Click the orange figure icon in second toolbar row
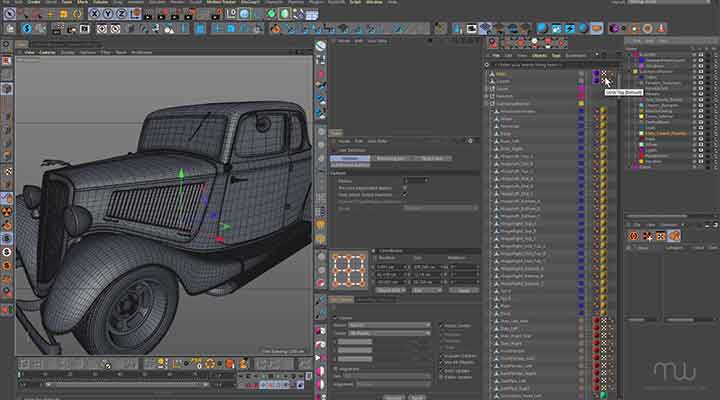This screenshot has width=720, height=400. point(275,28)
